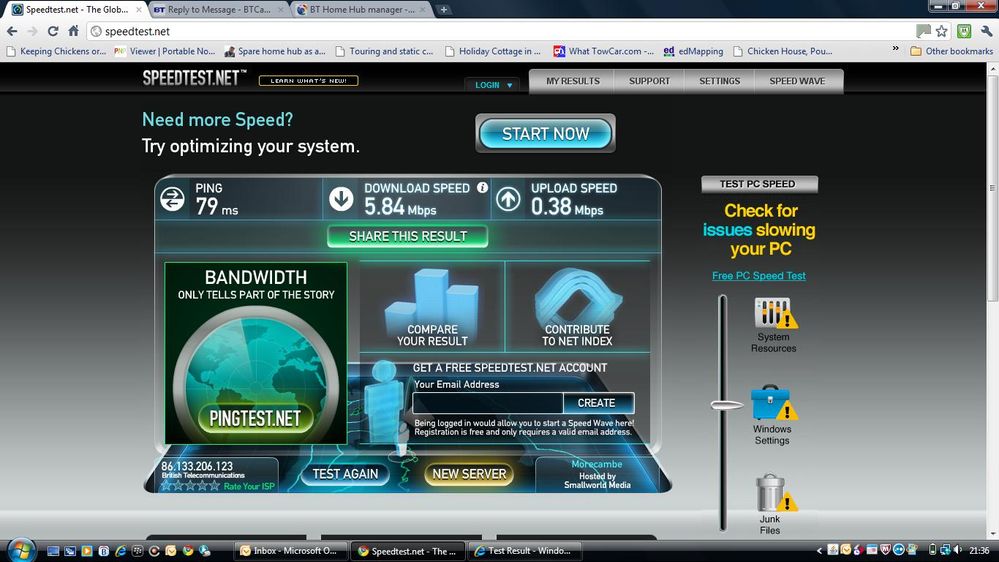Reload the speedtest.net page
The width and height of the screenshot is (999, 562).
pos(53,31)
